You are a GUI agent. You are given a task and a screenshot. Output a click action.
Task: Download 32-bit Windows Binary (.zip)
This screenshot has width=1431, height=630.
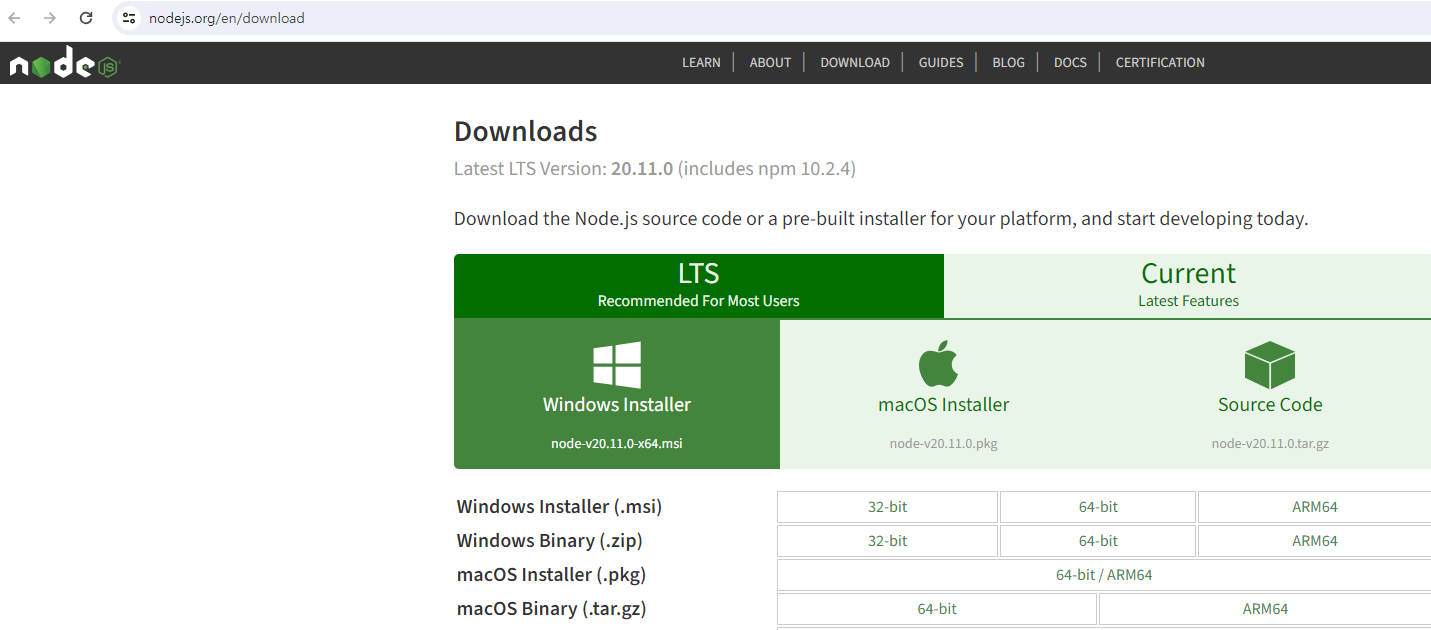pos(887,541)
